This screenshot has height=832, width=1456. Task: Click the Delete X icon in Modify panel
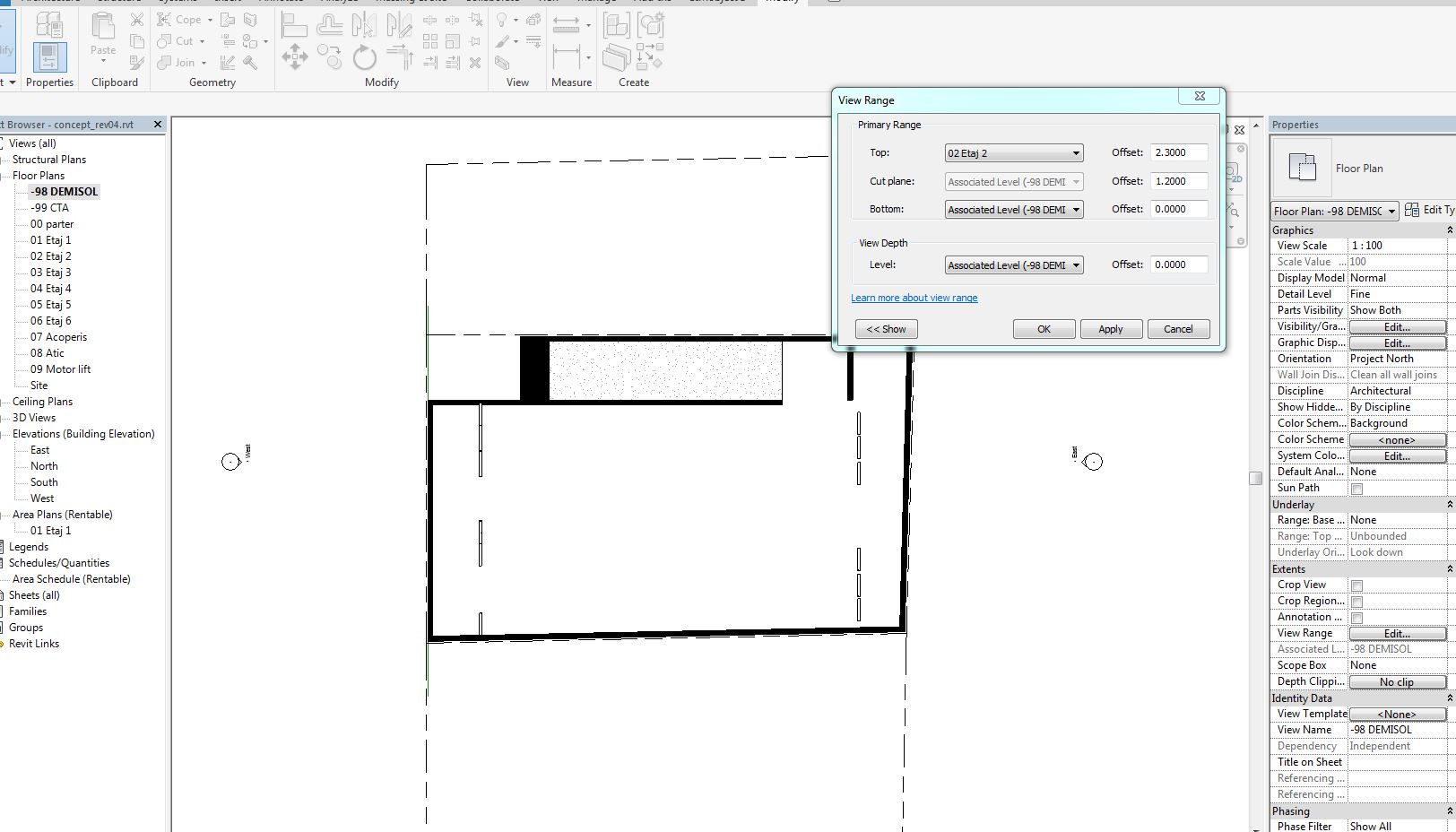[475, 63]
